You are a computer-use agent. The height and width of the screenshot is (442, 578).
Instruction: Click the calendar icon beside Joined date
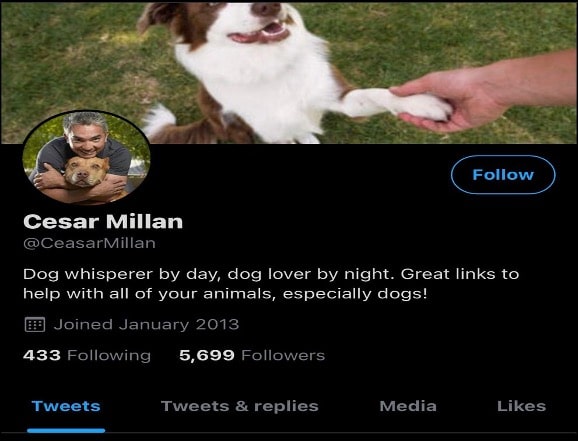35,325
